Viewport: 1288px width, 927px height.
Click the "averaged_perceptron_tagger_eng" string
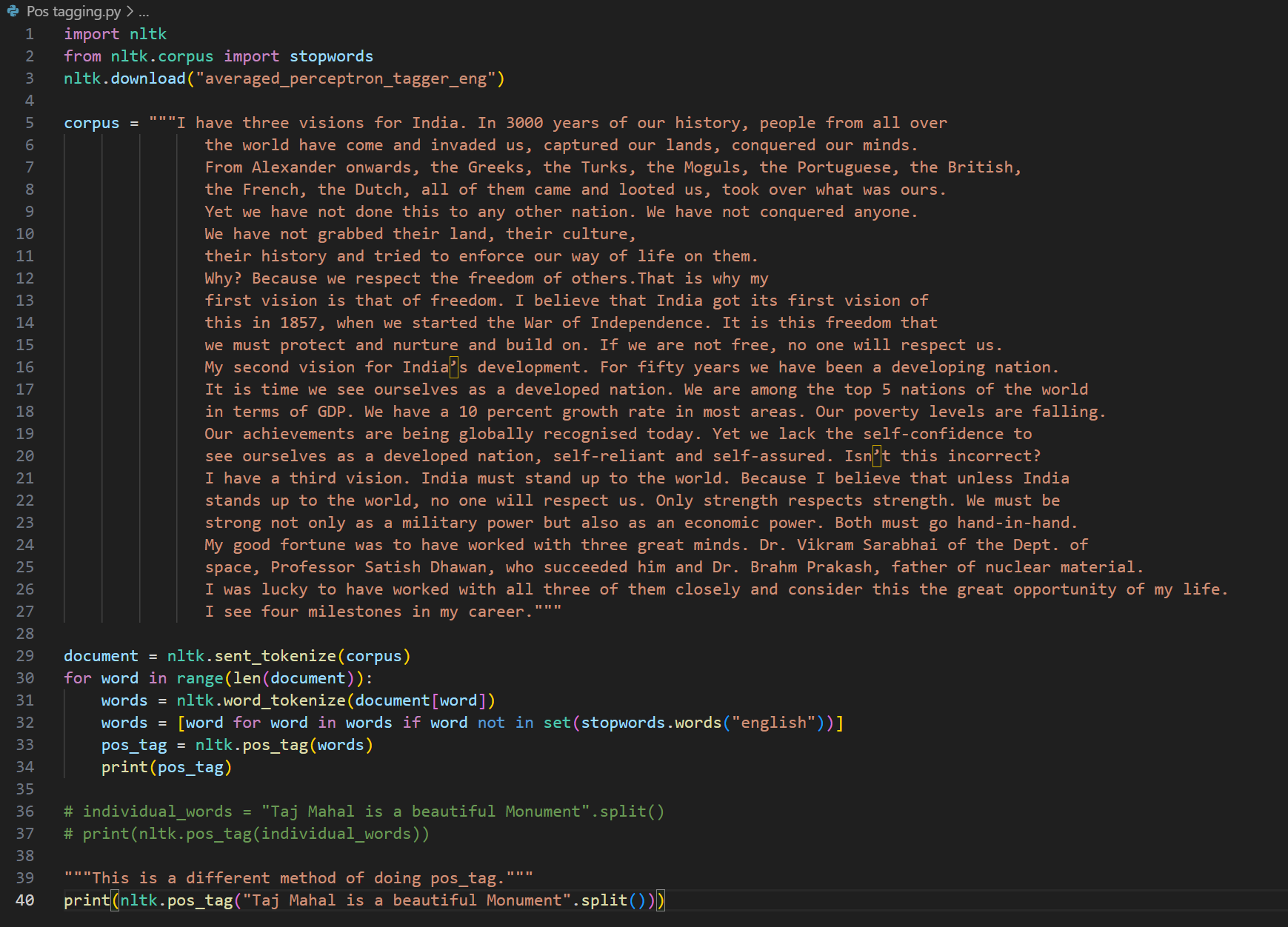(x=346, y=78)
